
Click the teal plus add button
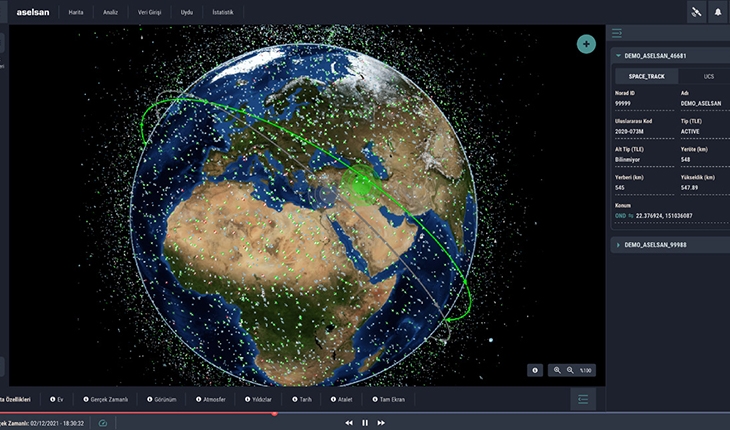586,44
